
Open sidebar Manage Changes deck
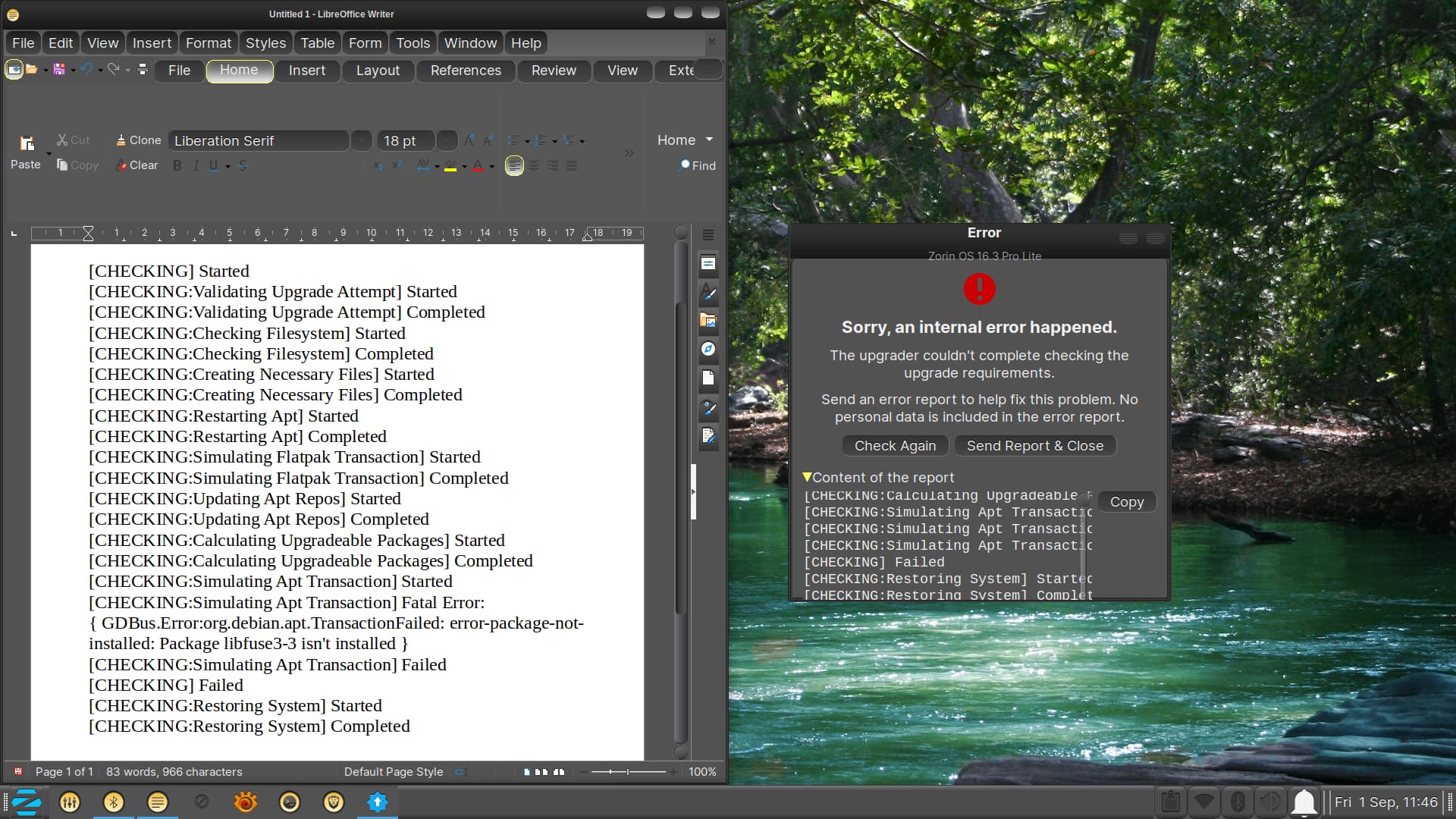point(708,436)
